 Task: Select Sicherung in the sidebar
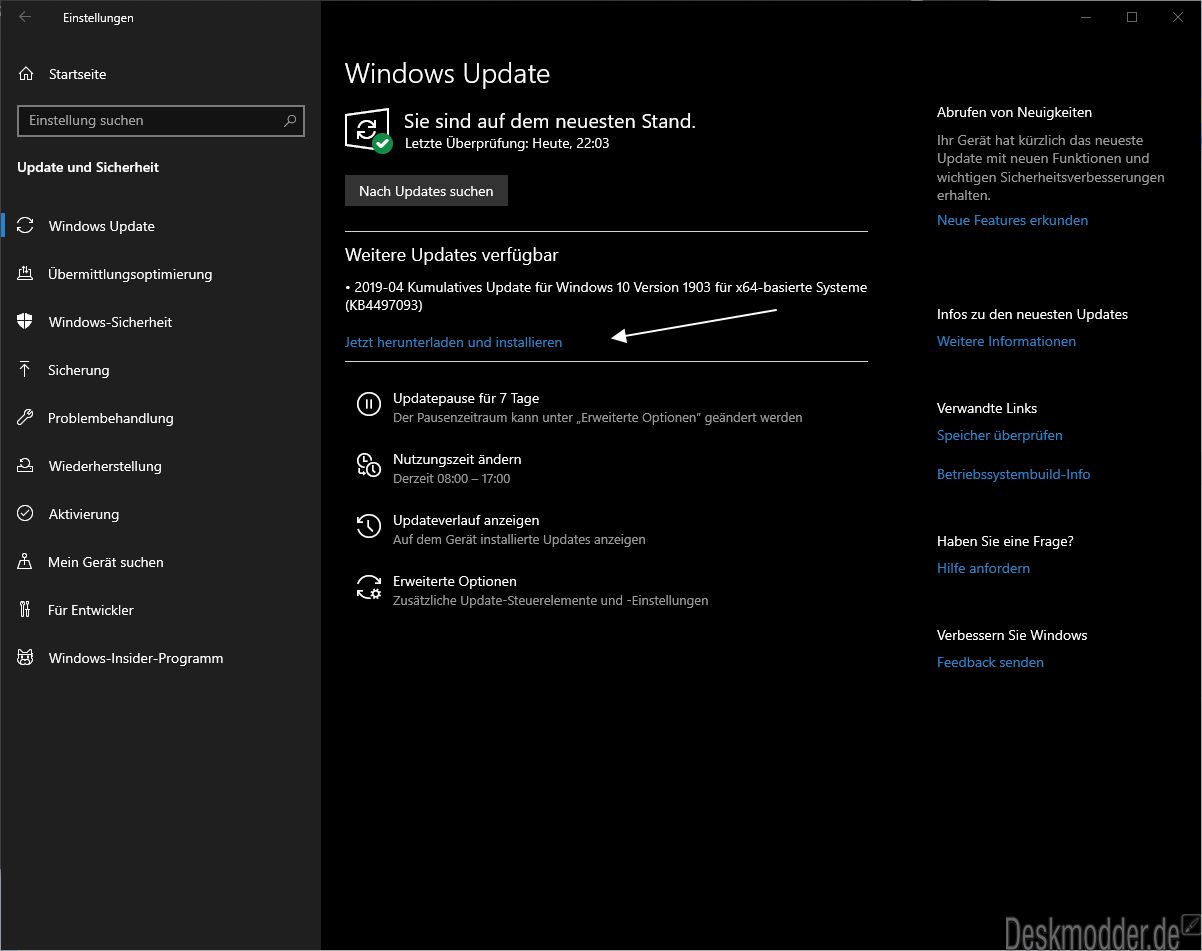[x=160, y=370]
